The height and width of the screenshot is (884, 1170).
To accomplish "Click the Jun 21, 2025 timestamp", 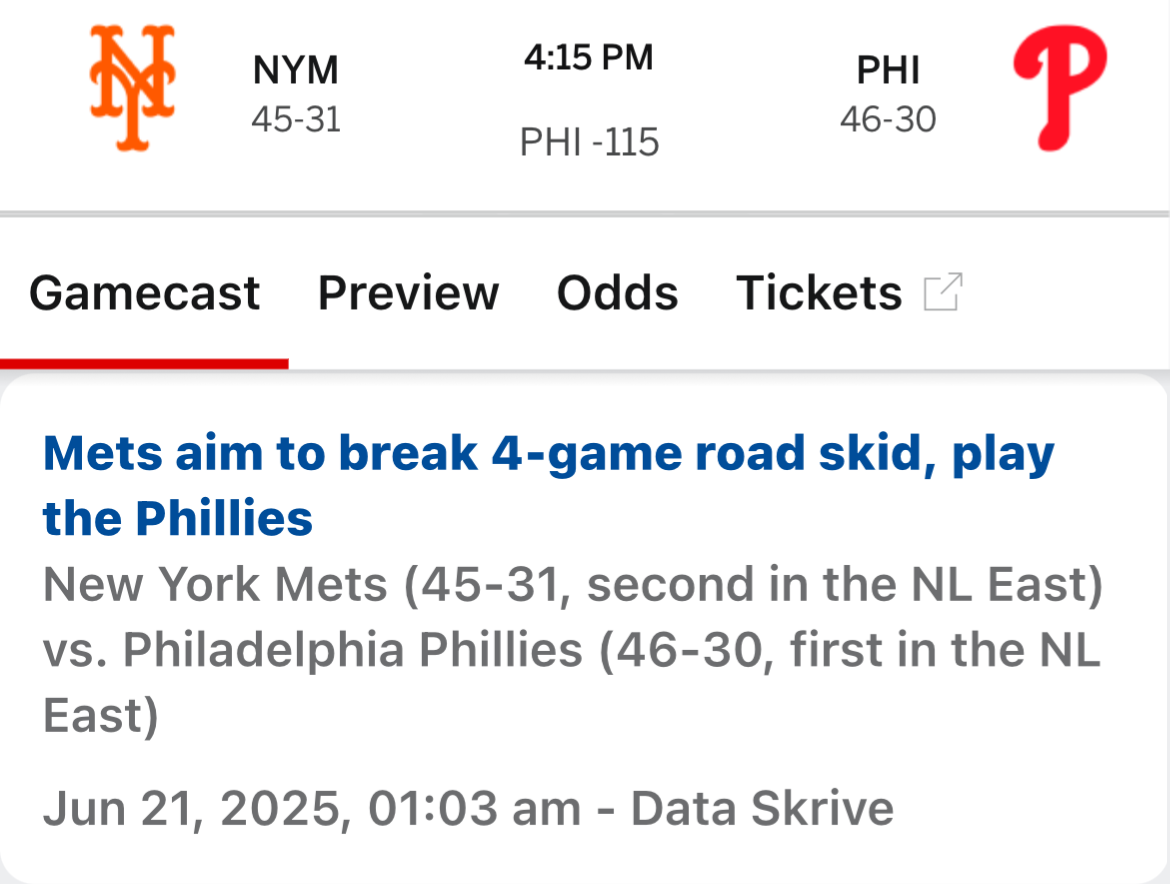I will (310, 808).
